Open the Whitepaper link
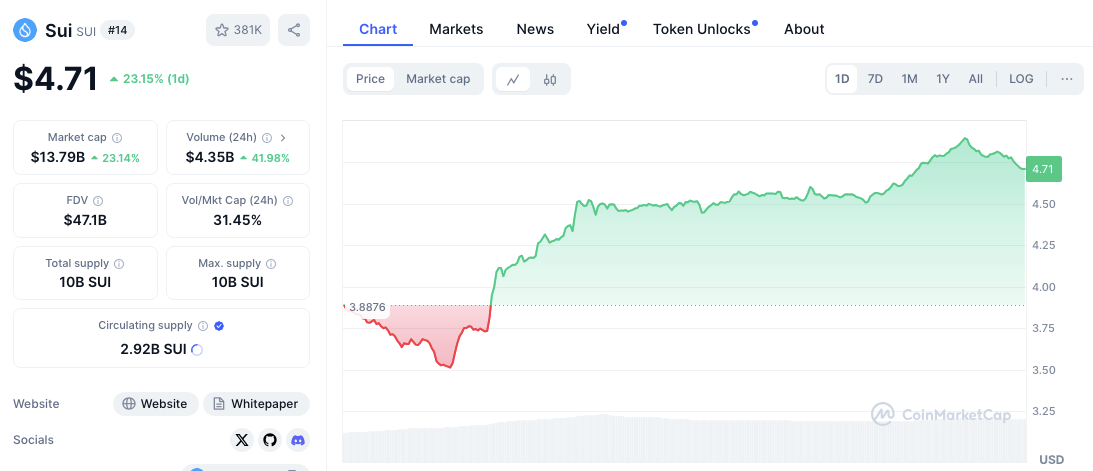 click(x=256, y=404)
